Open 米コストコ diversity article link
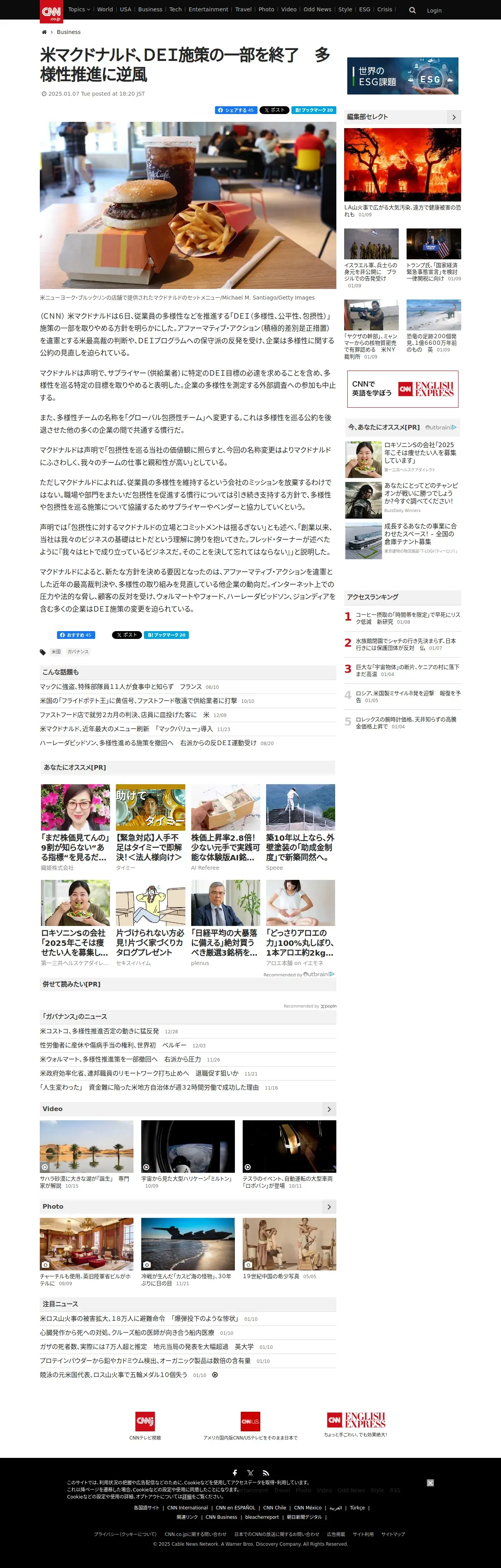This screenshot has width=501, height=1568. coord(99,1031)
